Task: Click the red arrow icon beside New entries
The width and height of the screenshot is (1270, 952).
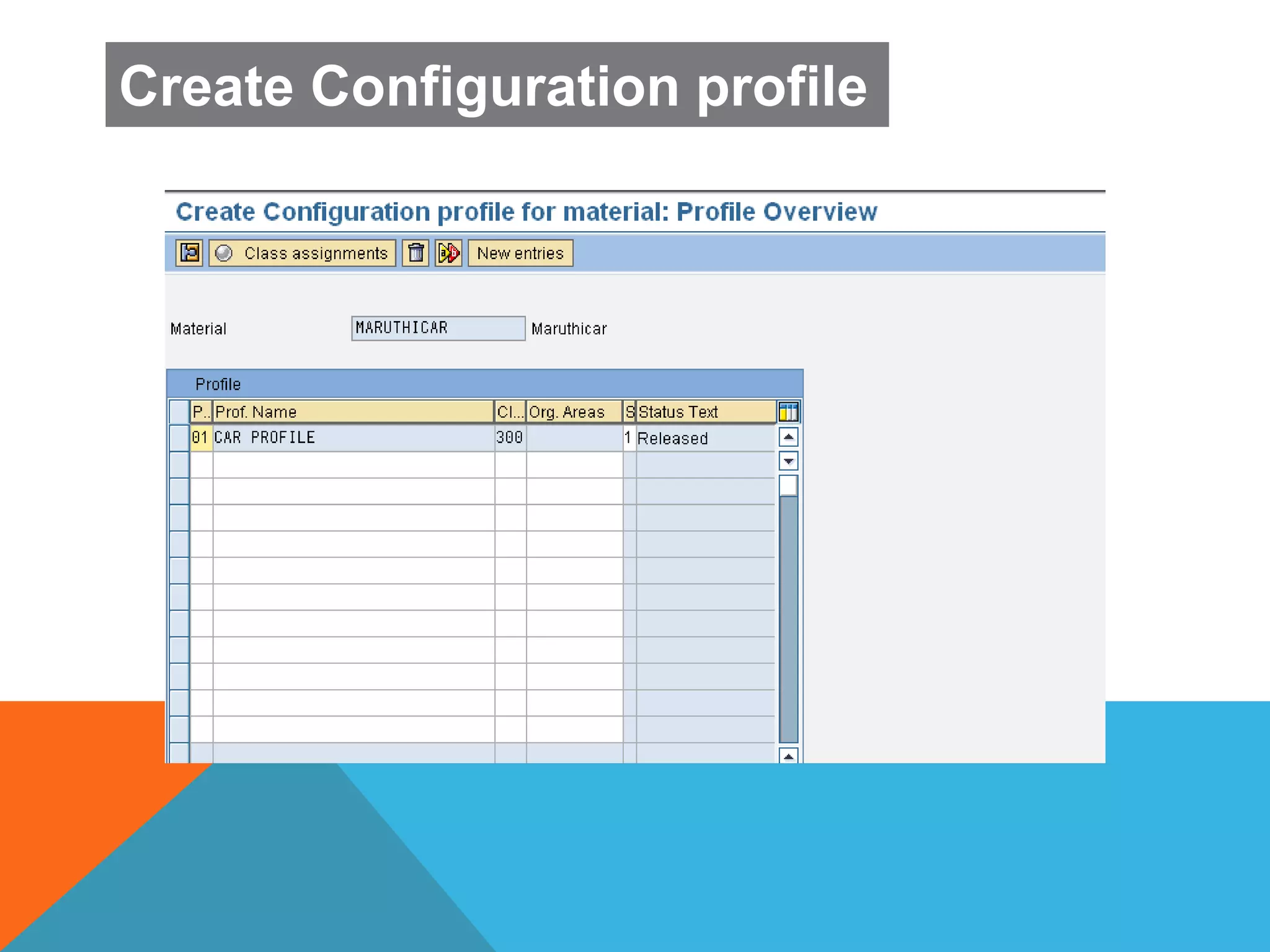Action: 448,253
